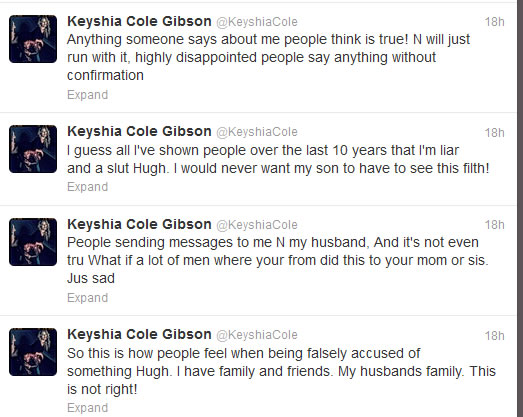Click @KeyshiaCole handle on the 'falsely accused' tweet
Image resolution: width=523 pixels, height=417 pixels.
257,335
